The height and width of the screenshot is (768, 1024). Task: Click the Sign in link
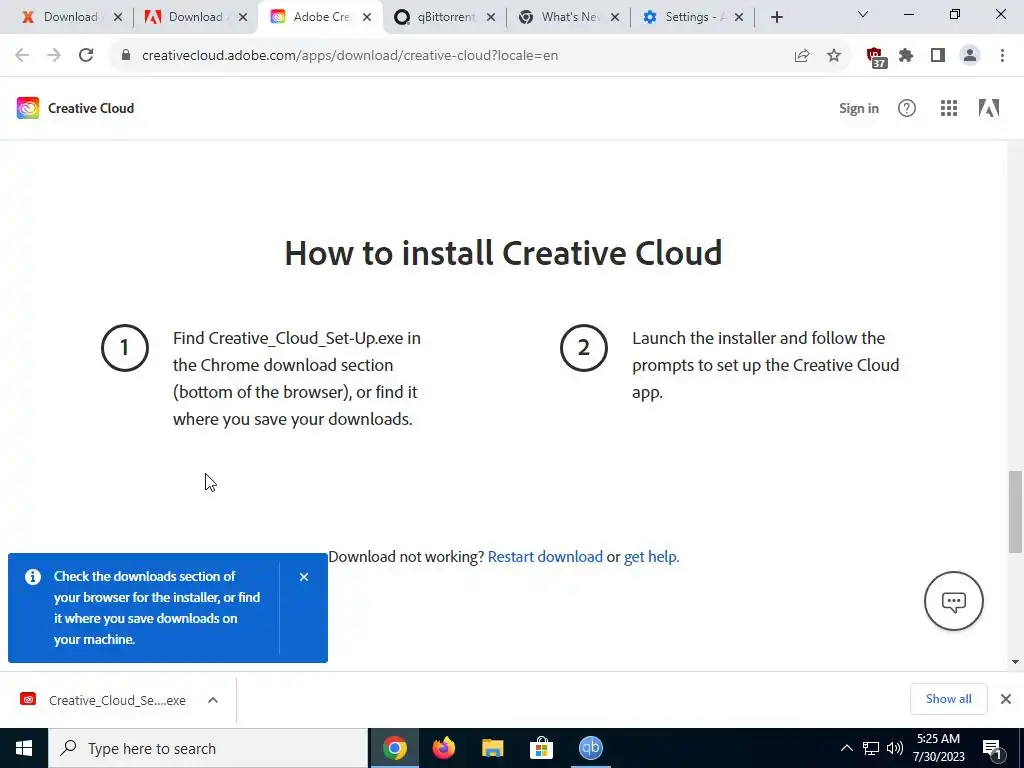(859, 108)
